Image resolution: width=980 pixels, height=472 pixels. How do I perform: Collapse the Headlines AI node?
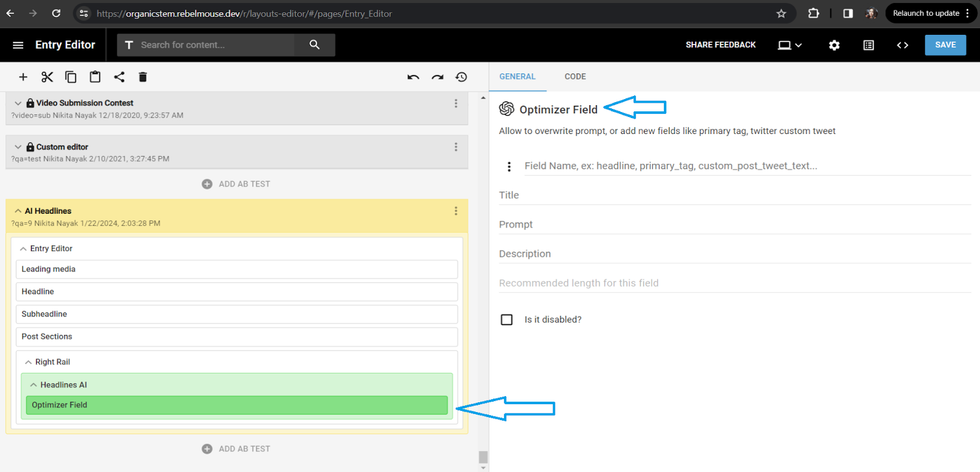34,384
